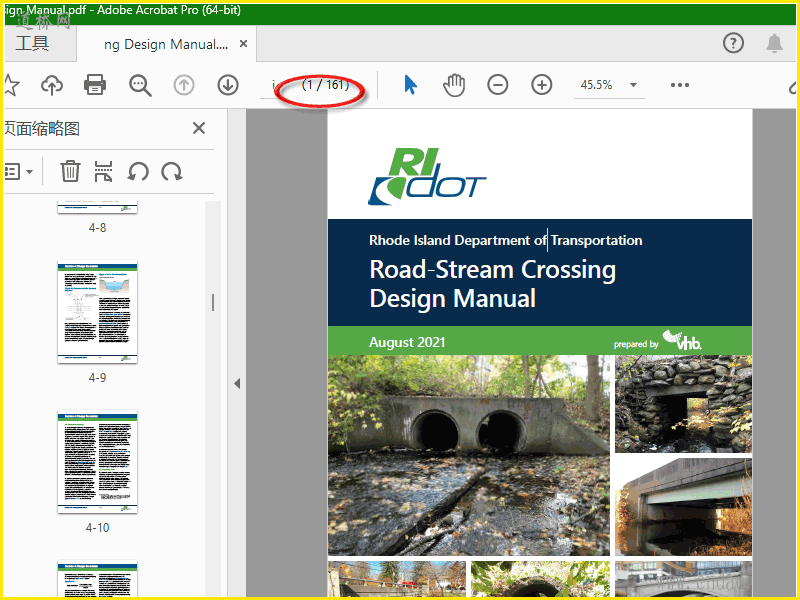Switch to the 工具 tab
800x600 pixels.
click(32, 44)
